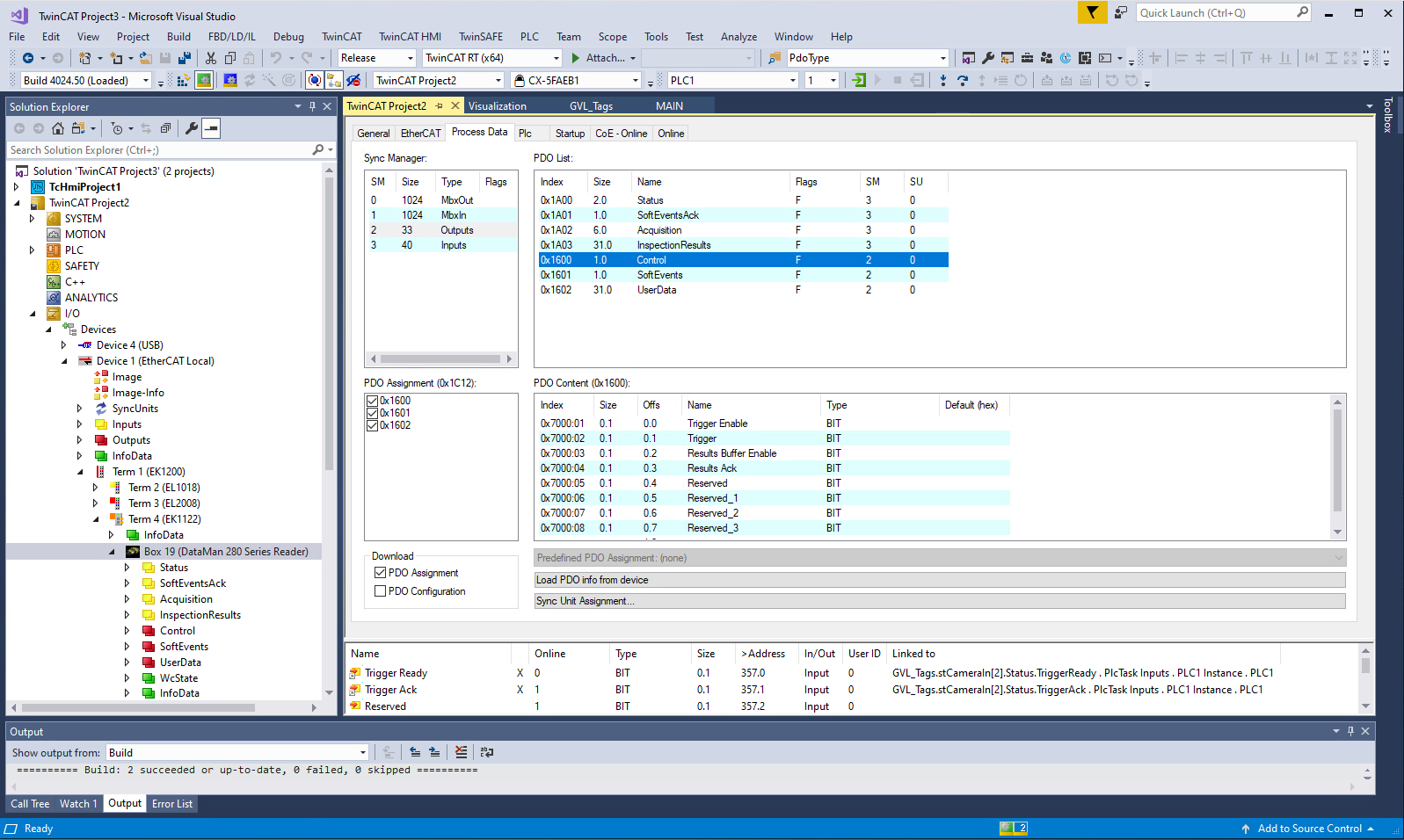Expand the PLC node in solution tree

(x=33, y=250)
